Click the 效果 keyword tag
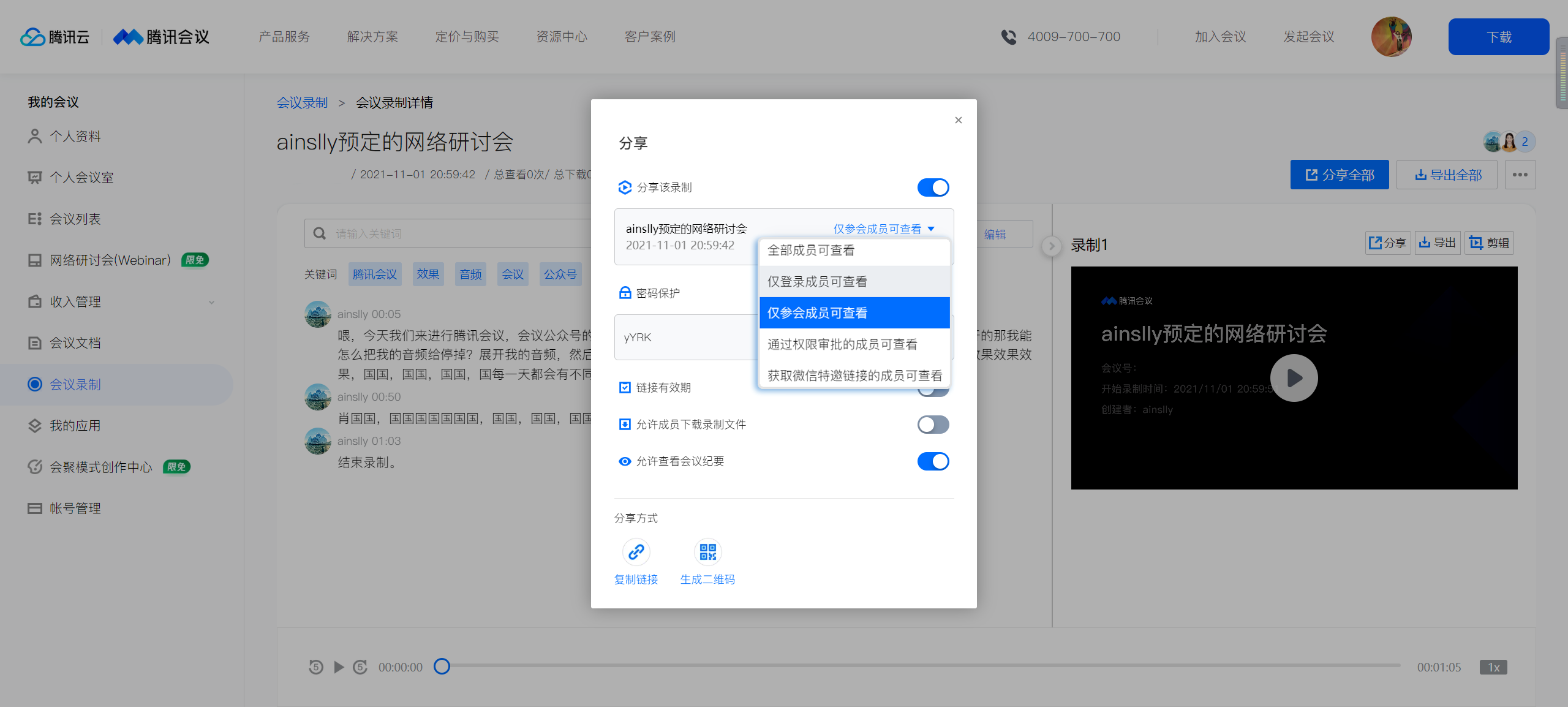The width and height of the screenshot is (1568, 707). pos(428,274)
